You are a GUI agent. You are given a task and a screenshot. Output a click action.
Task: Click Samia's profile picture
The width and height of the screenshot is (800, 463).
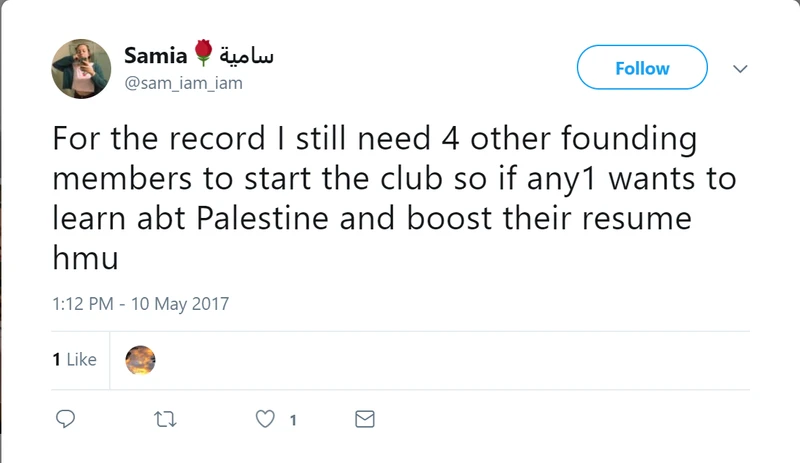82,70
